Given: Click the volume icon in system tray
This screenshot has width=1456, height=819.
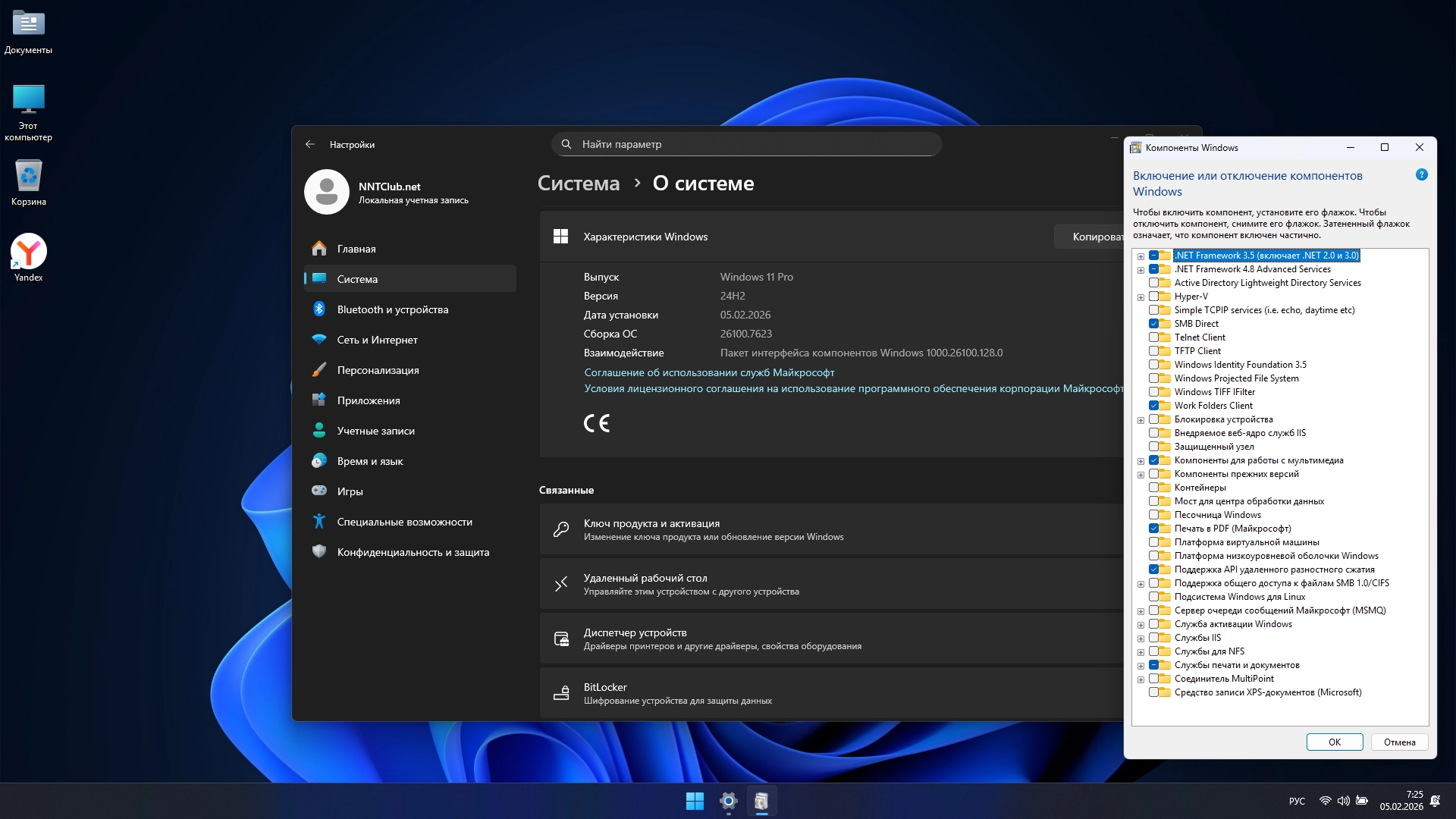Looking at the screenshot, I should (x=1343, y=801).
